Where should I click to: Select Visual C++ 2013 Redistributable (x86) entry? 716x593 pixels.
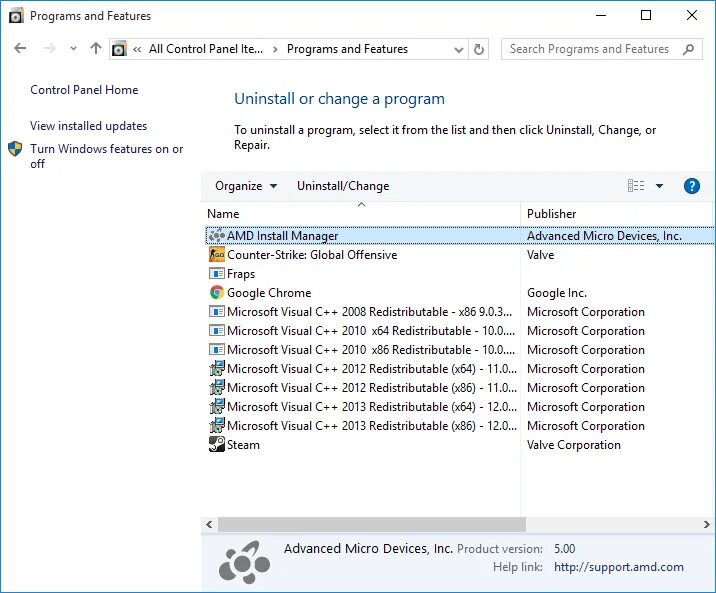pos(372,425)
